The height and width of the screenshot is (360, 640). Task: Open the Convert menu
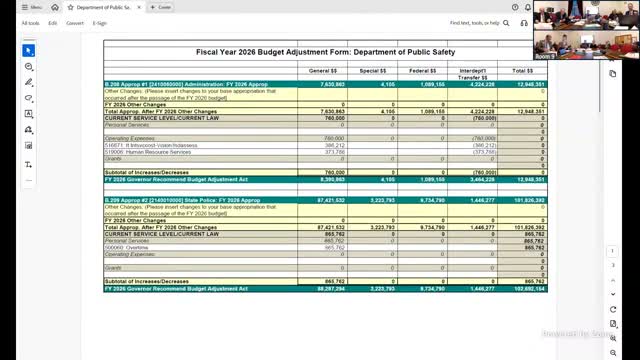point(75,23)
